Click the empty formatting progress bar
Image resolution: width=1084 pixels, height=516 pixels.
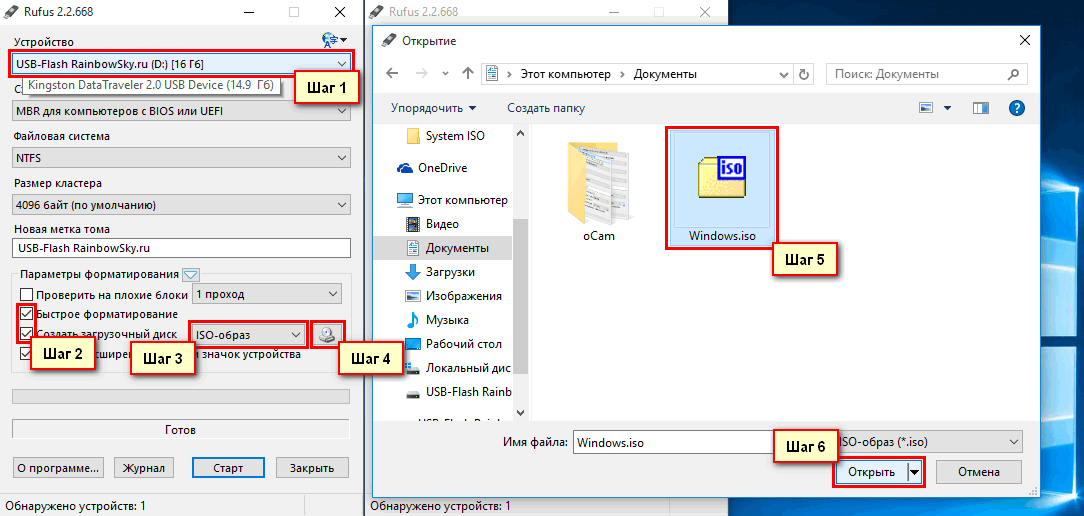182,396
